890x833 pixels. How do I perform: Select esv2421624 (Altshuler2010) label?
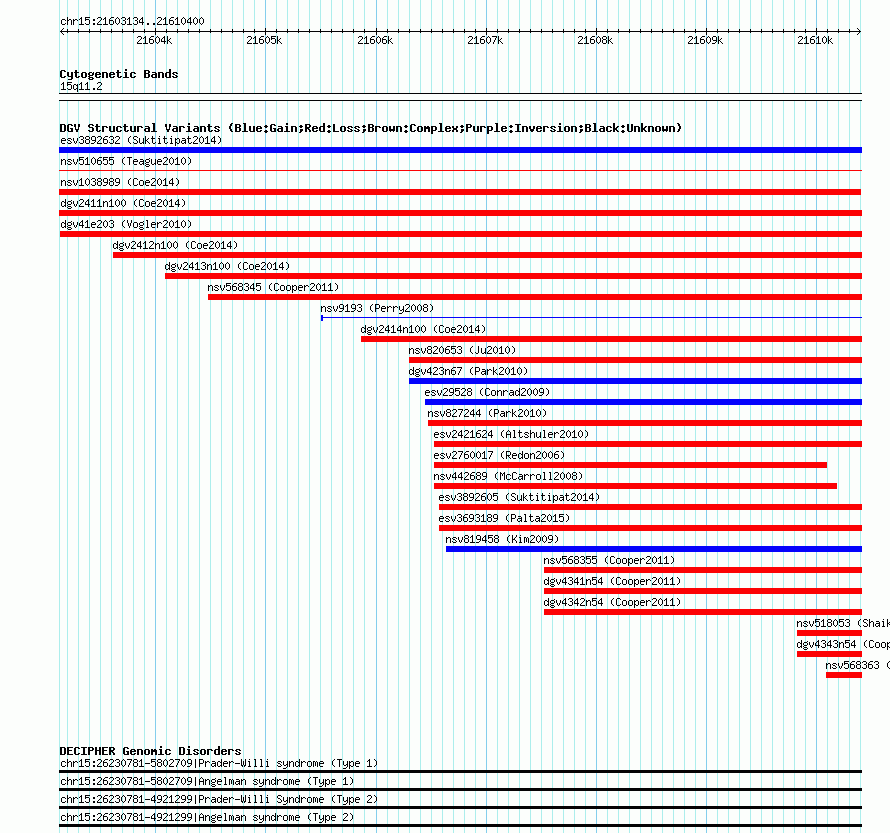511,434
